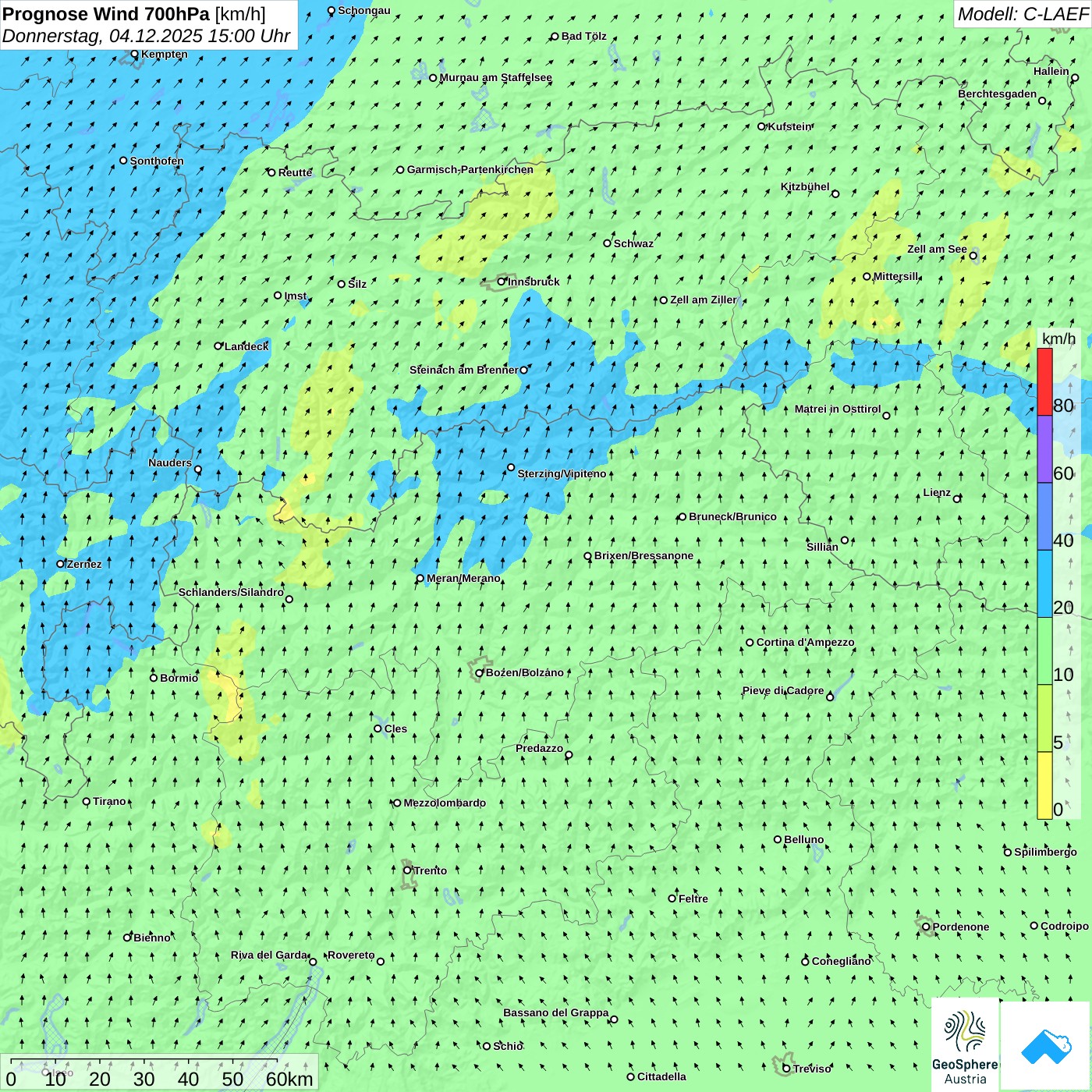This screenshot has height=1092, width=1092.
Task: Click the Bassano del Grappa label
Action: (x=556, y=1012)
